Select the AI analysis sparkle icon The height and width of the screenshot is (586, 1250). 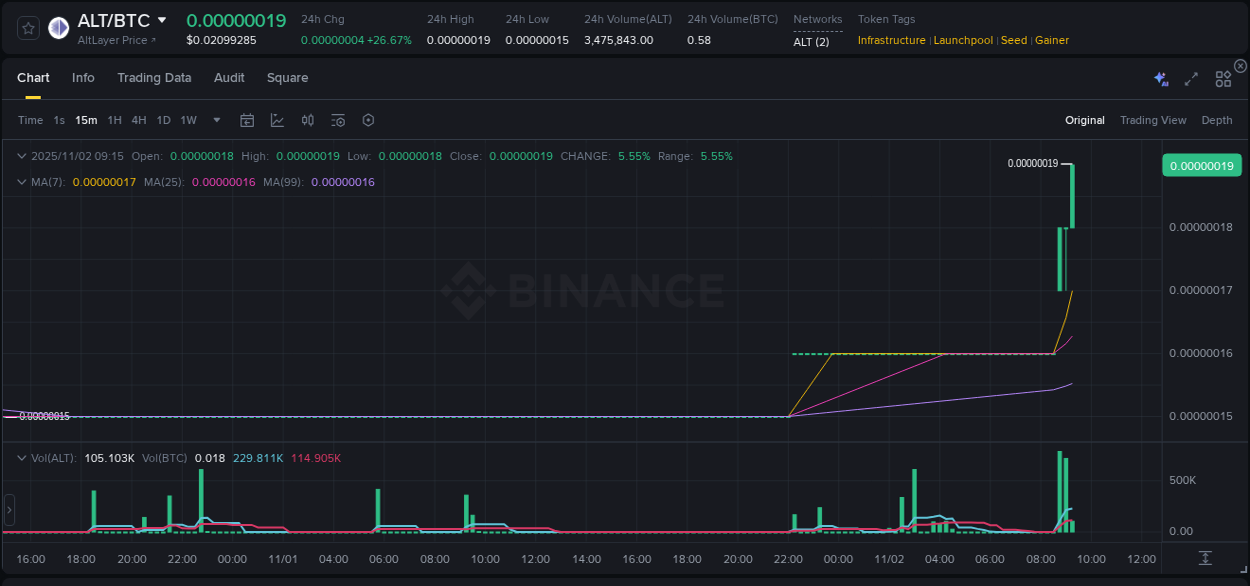pos(1160,77)
